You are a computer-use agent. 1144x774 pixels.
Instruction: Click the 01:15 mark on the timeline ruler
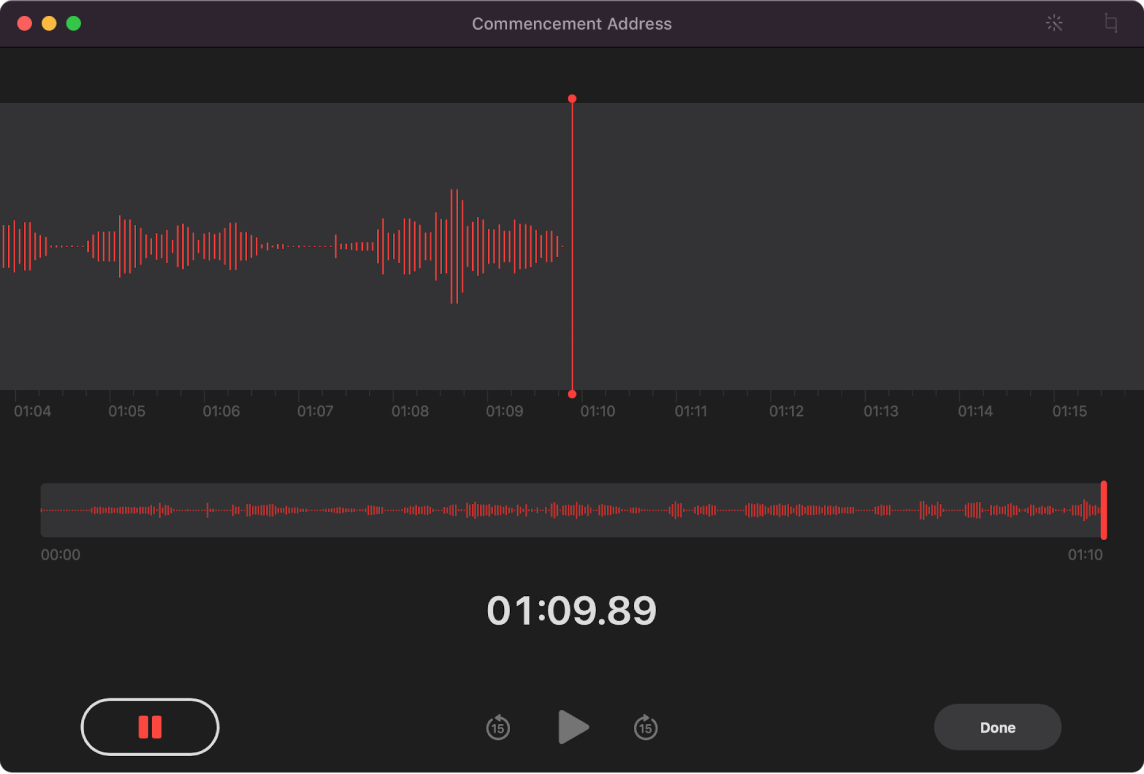pyautogui.click(x=1071, y=410)
